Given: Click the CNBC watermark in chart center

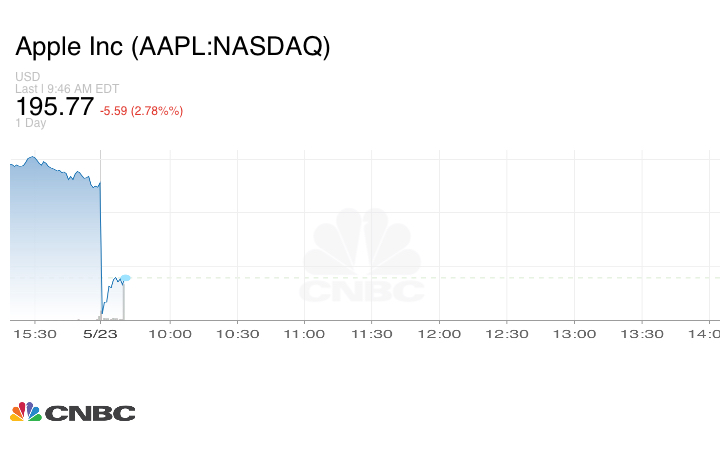Looking at the screenshot, I should pos(362,258).
